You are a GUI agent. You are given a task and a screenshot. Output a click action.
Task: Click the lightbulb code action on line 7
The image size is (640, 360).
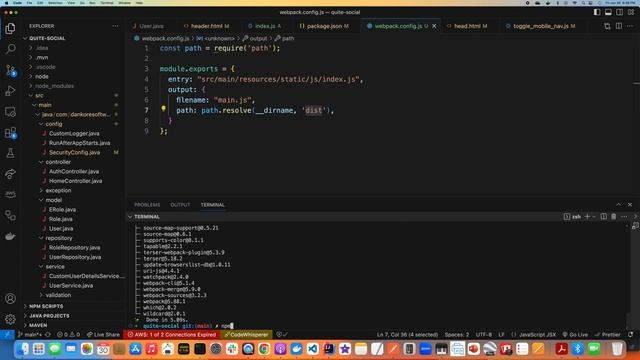pyautogui.click(x=163, y=109)
